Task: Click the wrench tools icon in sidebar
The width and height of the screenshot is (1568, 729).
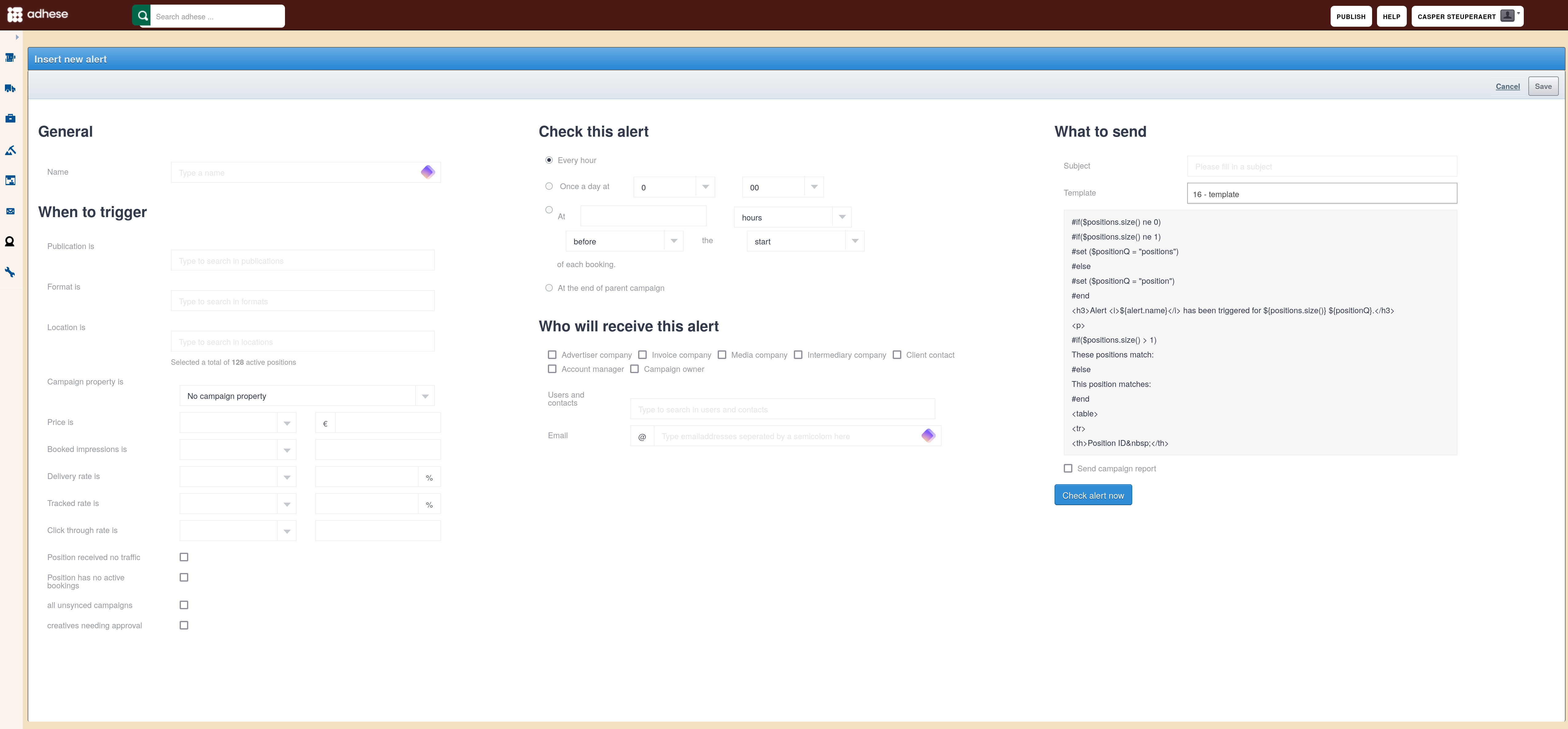Action: tap(10, 272)
